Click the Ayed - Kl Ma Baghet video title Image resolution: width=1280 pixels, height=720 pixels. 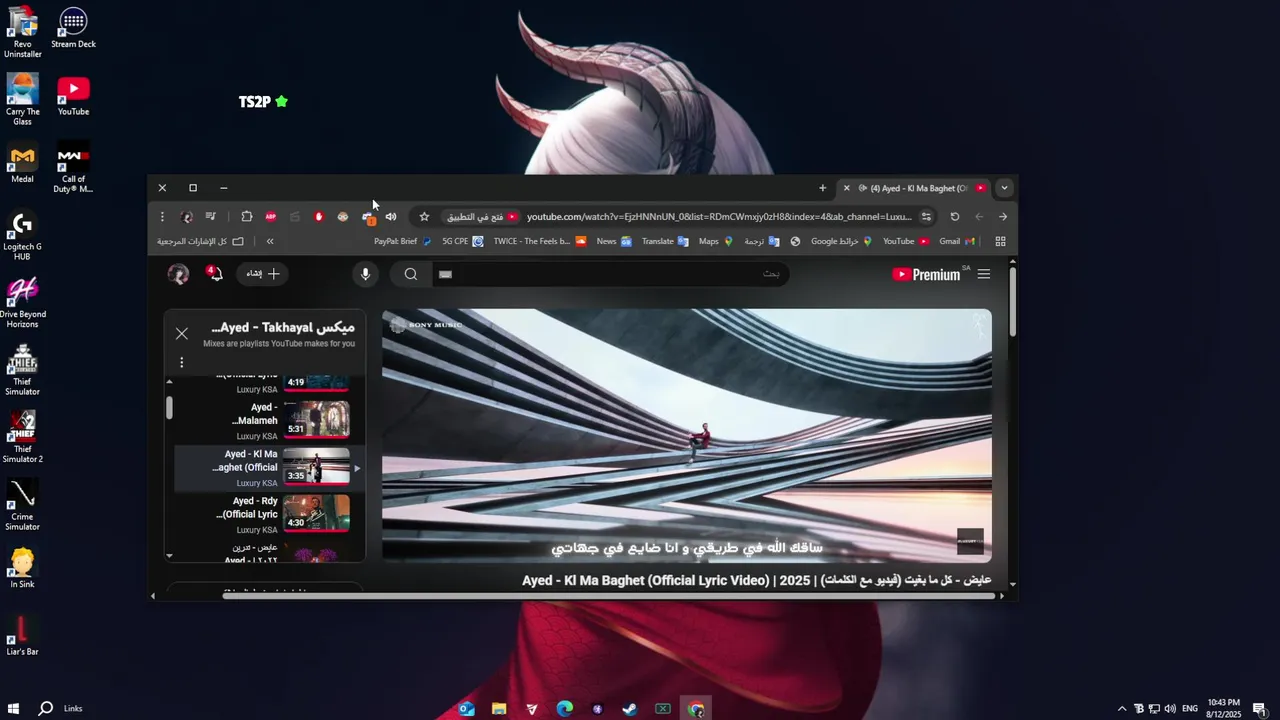(757, 580)
